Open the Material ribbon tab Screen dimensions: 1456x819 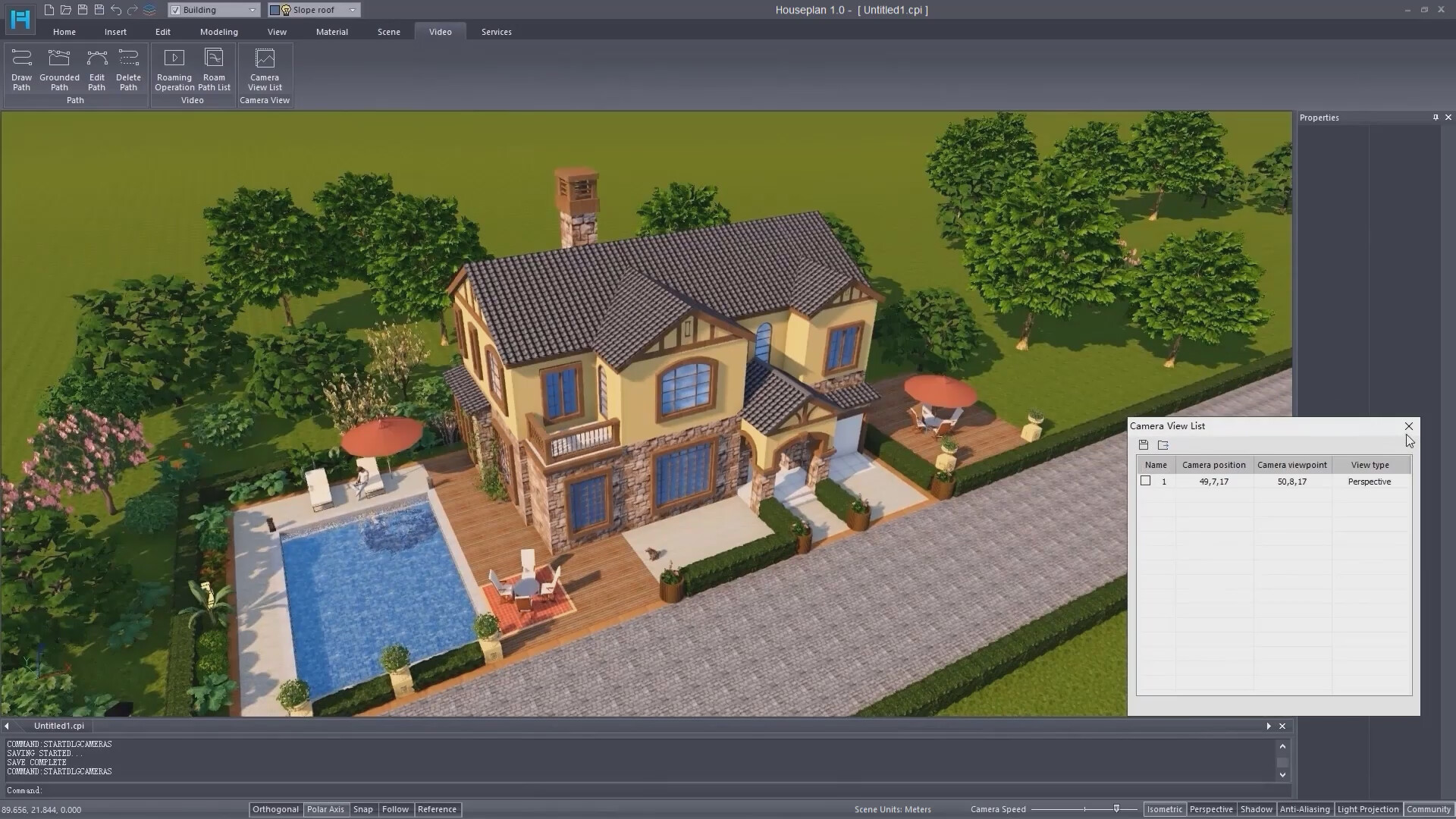(331, 32)
